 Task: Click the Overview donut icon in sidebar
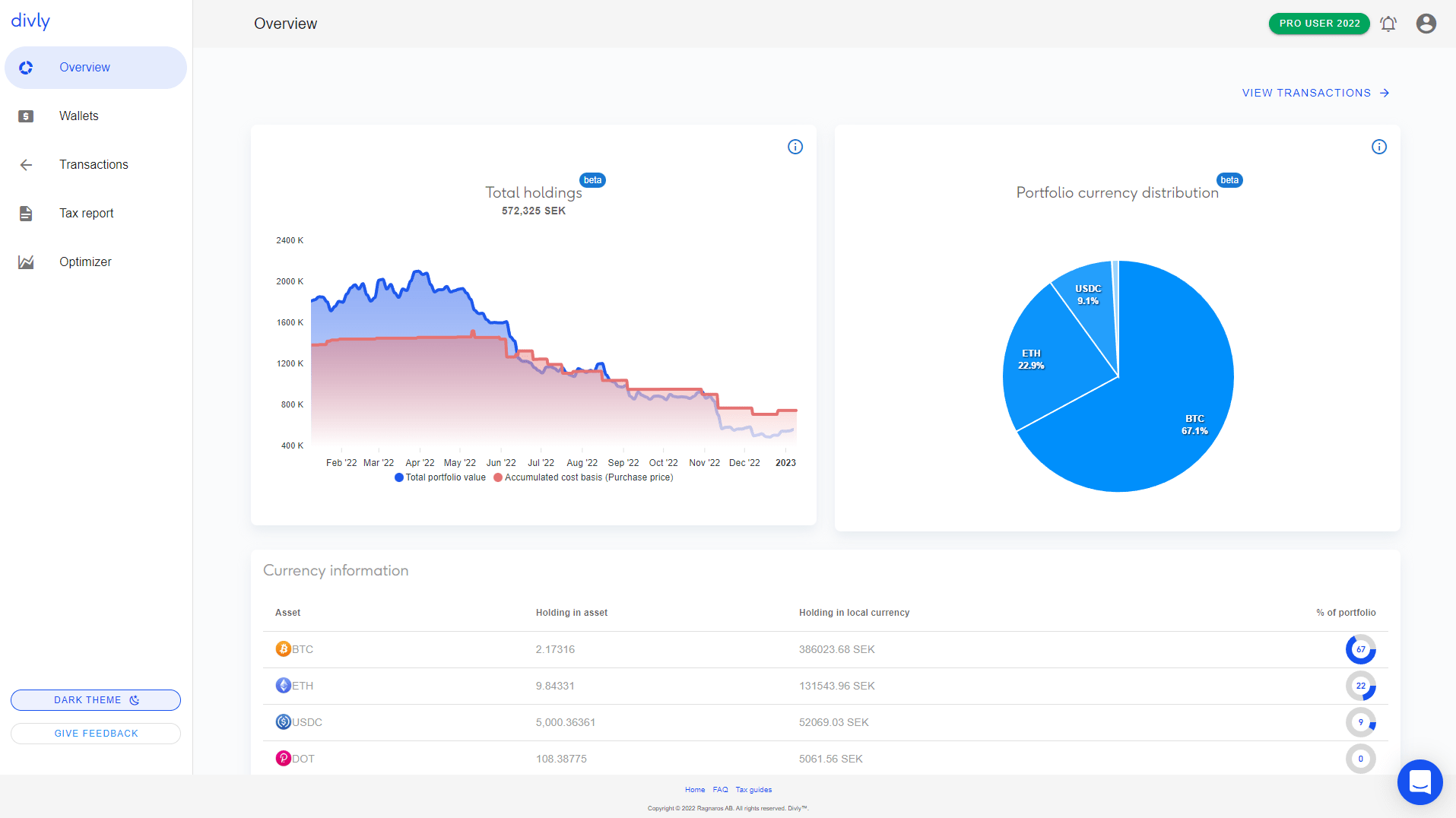tap(26, 68)
